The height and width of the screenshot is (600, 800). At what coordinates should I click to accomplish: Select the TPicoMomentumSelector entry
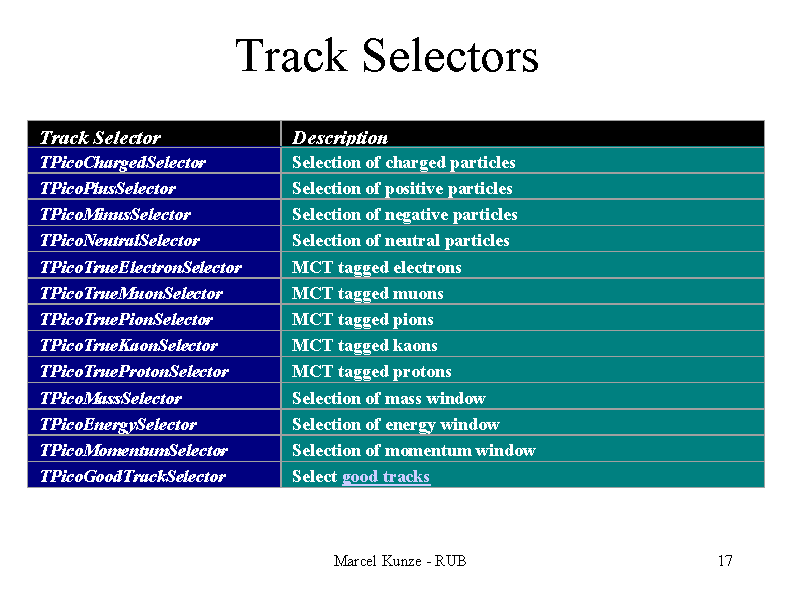[134, 450]
